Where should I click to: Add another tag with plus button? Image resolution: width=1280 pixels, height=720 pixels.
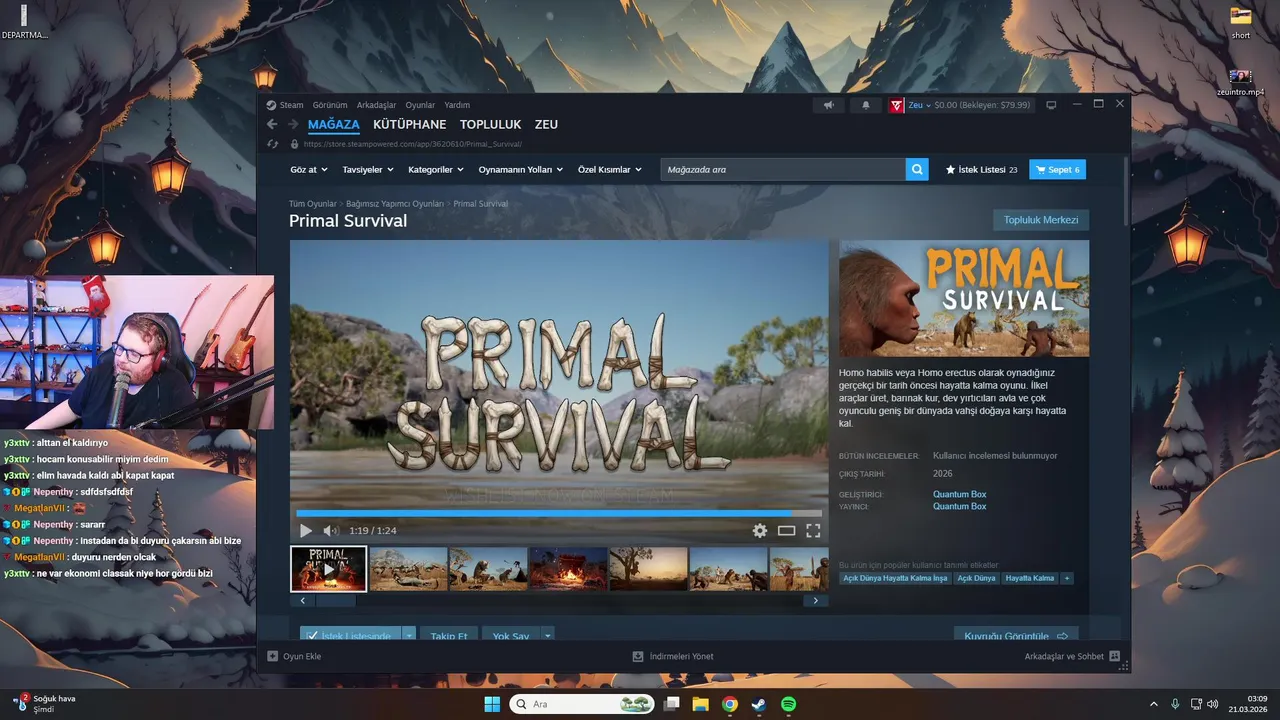pos(1066,578)
